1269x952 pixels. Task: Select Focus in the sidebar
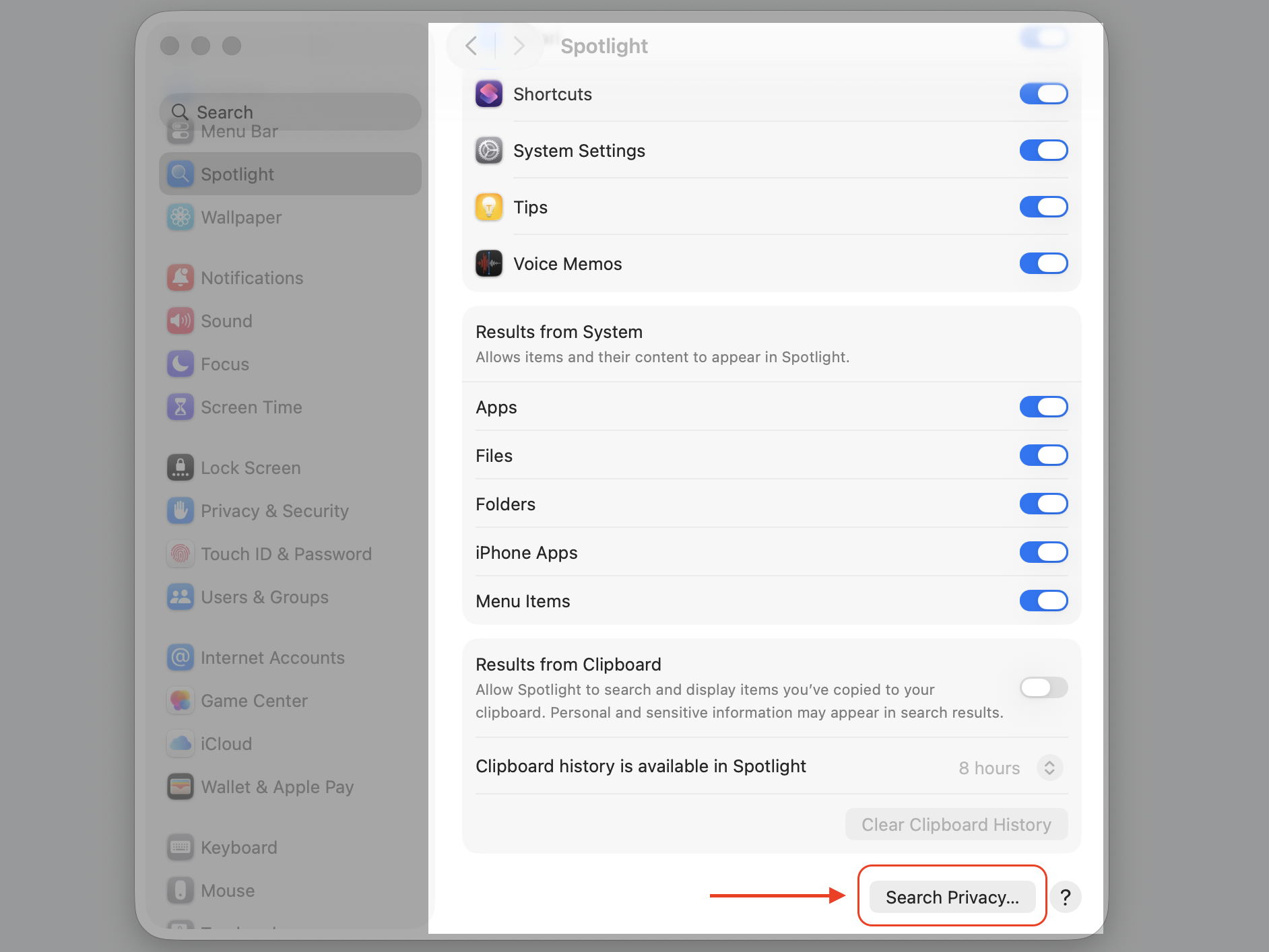tap(290, 364)
